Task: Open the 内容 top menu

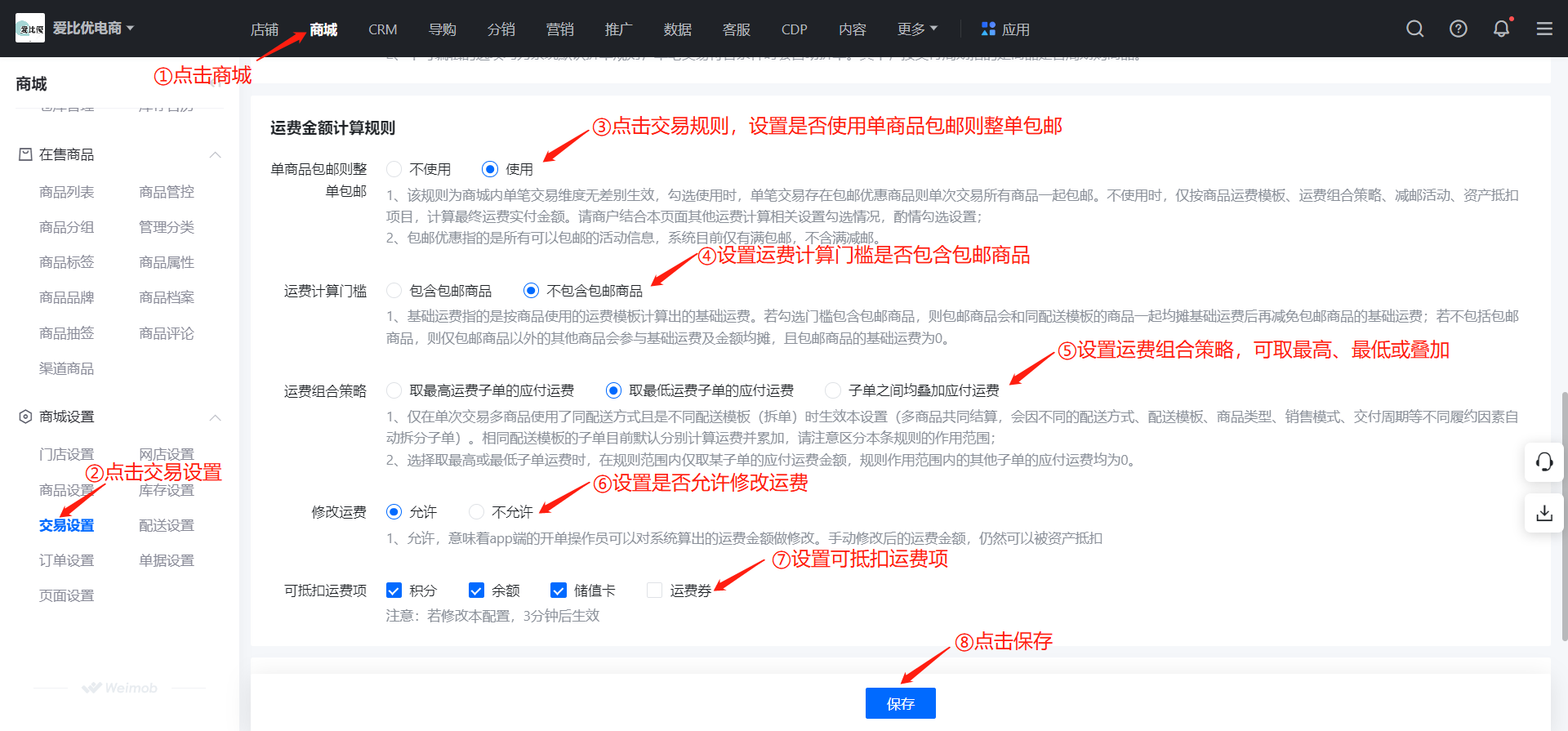Action: (x=853, y=29)
